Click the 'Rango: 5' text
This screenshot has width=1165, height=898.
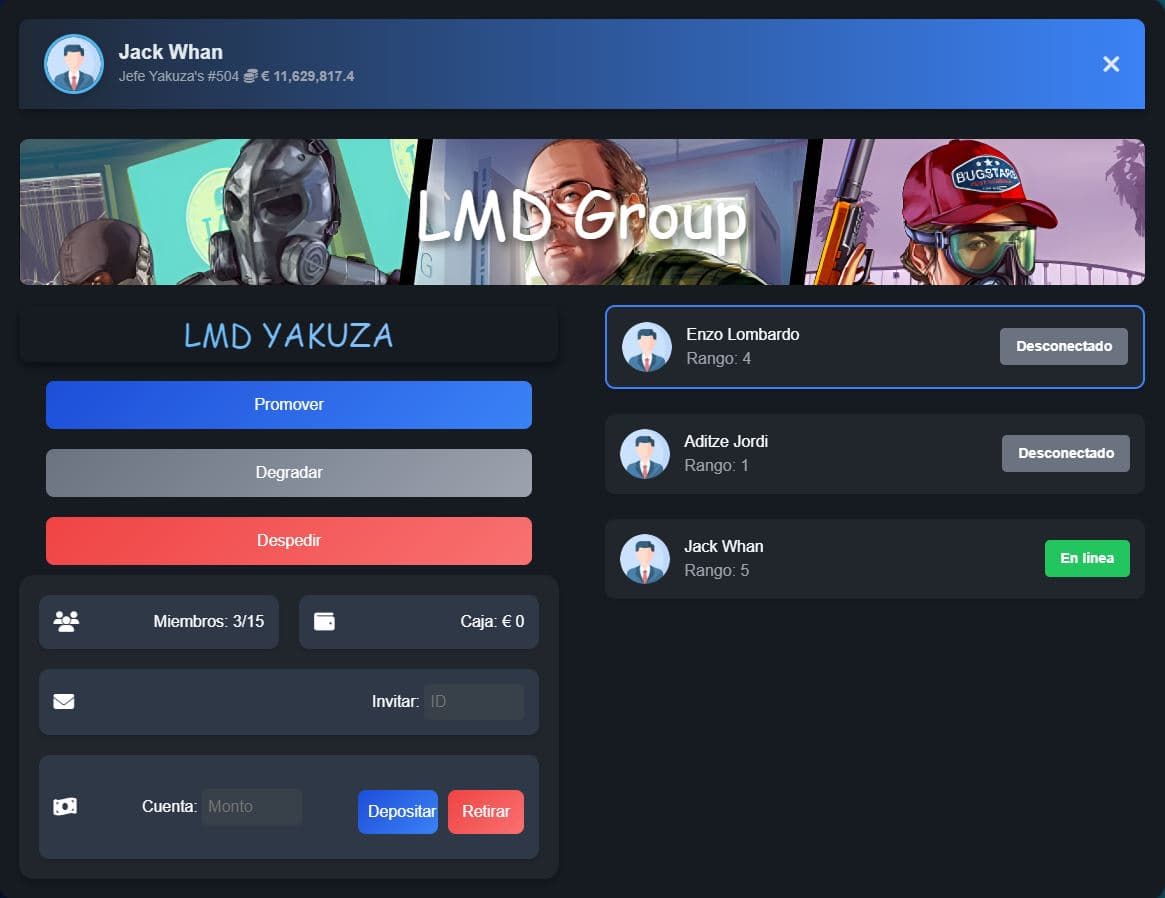tap(716, 570)
